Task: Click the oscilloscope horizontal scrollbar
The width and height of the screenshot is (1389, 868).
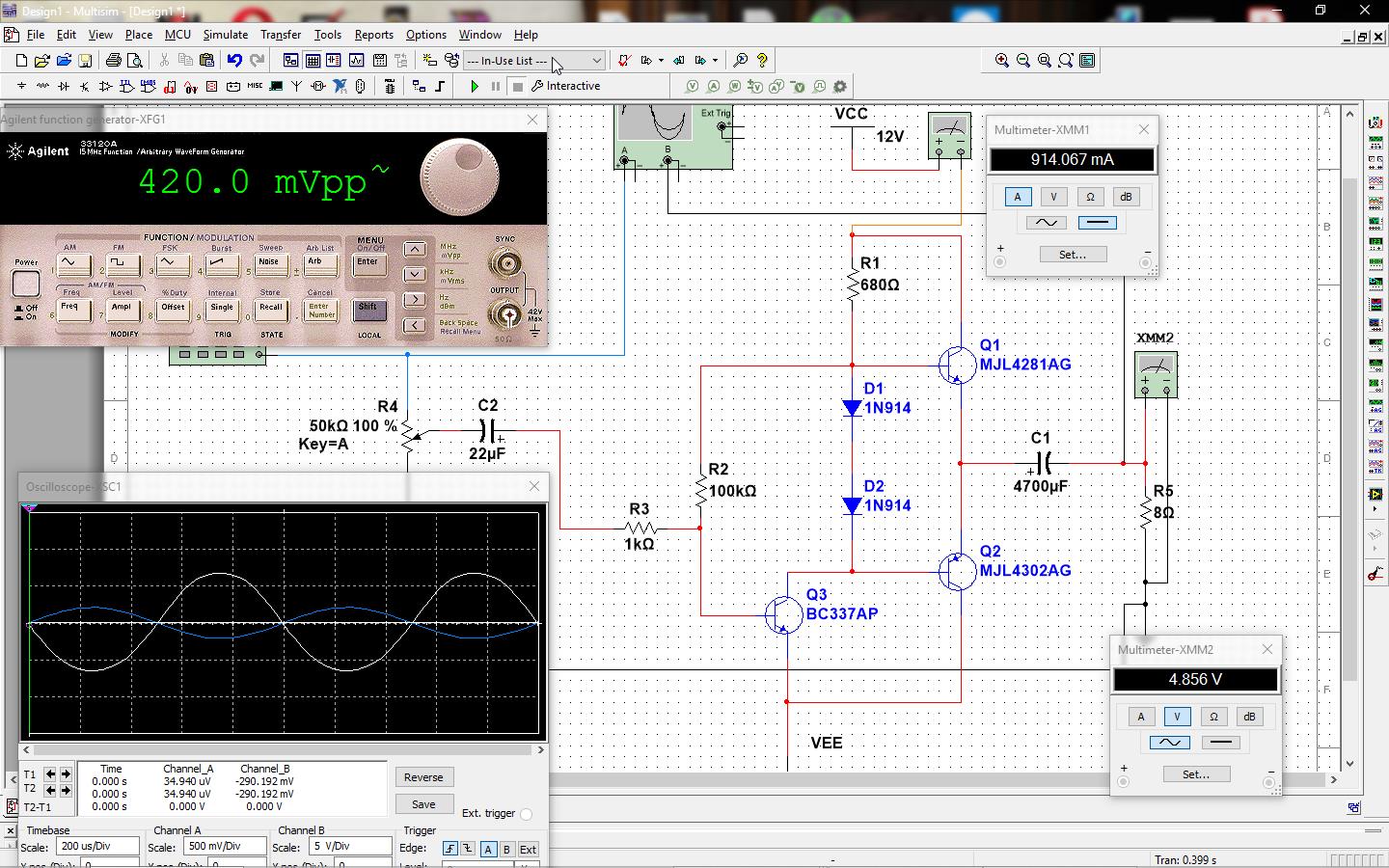Action: tap(283, 749)
